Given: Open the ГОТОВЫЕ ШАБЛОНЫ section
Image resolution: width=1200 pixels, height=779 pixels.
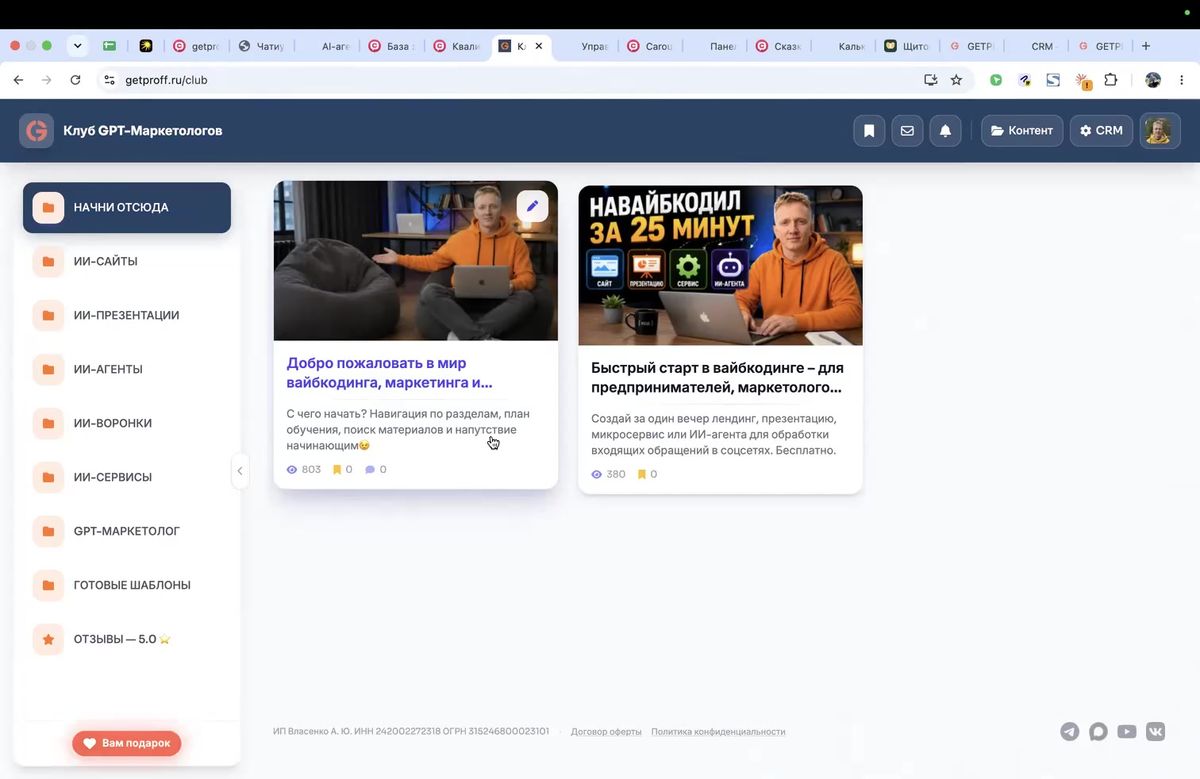Looking at the screenshot, I should pyautogui.click(x=127, y=586).
